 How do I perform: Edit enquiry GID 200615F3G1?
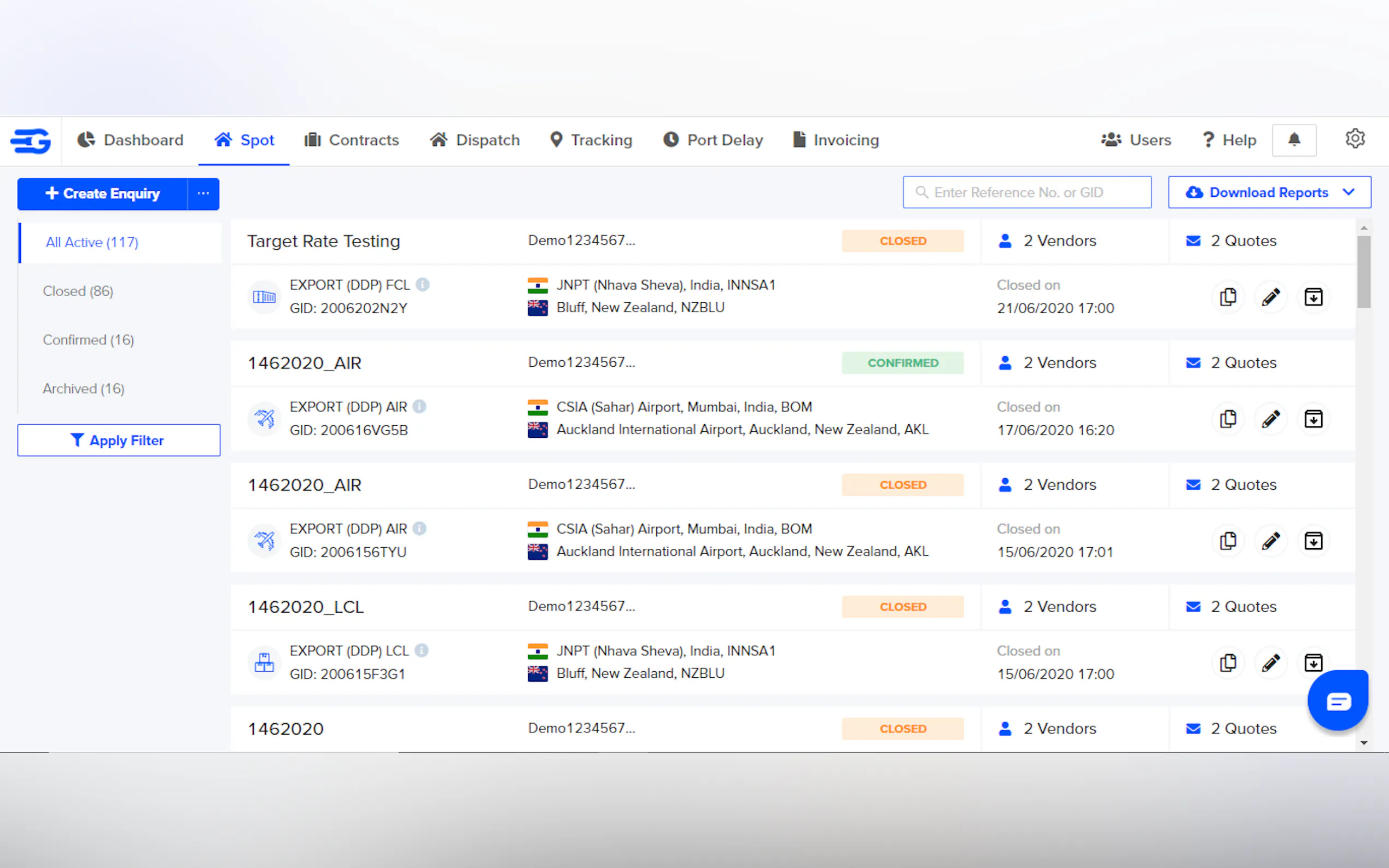(x=1270, y=663)
